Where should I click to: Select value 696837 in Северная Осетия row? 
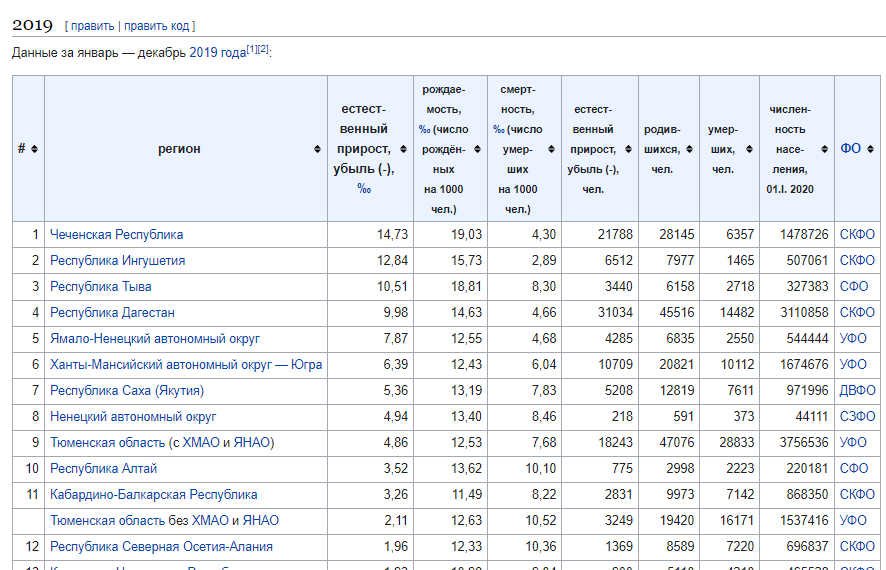(x=807, y=546)
